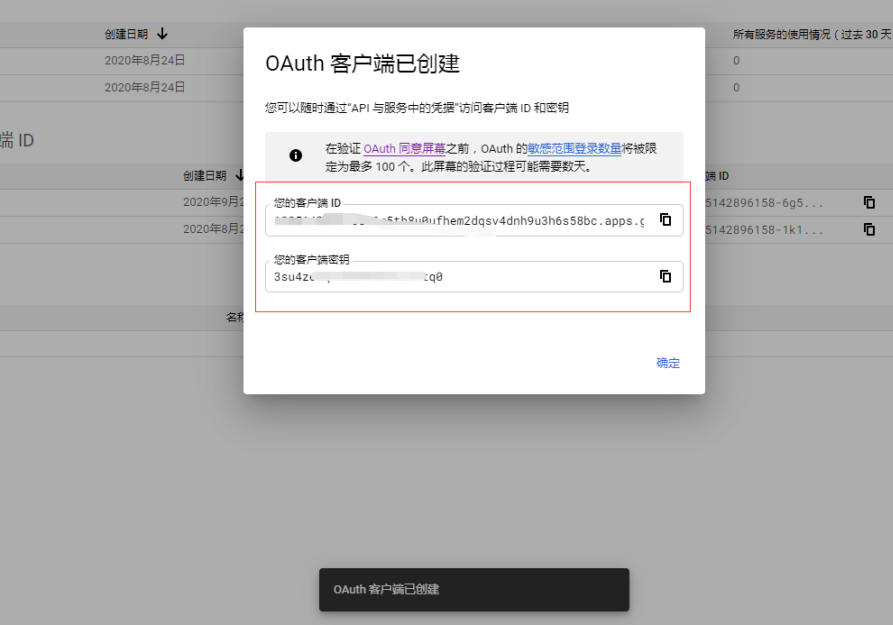Viewport: 893px width, 625px height.
Task: Open the OAuth 同意屏幕 link
Action: [x=404, y=149]
